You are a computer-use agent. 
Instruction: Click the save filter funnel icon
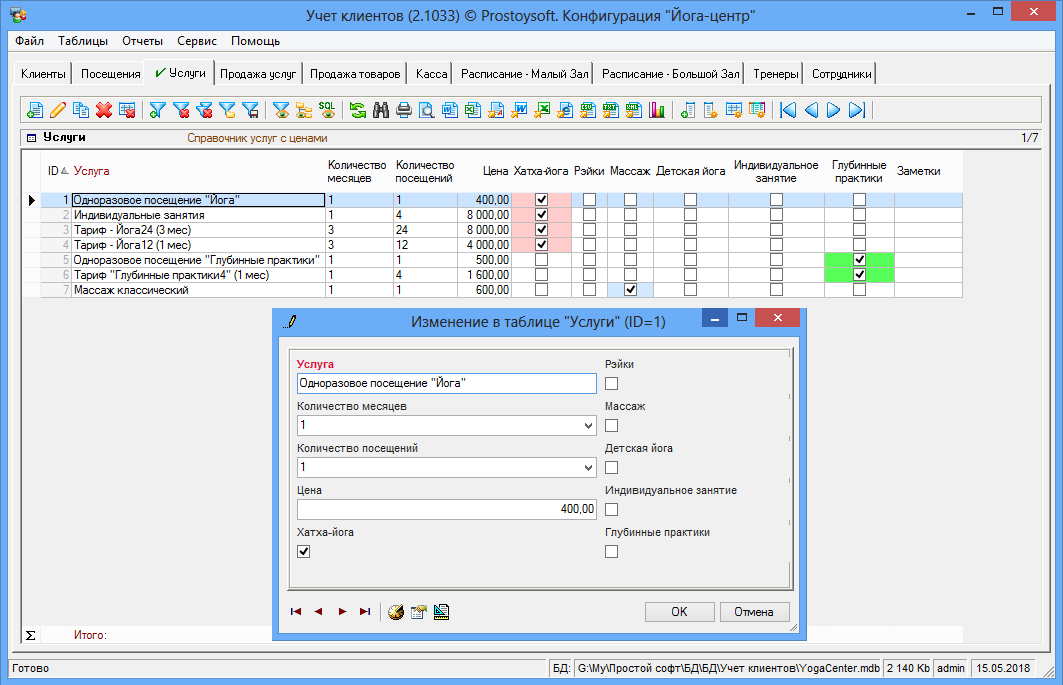pyautogui.click(x=250, y=110)
